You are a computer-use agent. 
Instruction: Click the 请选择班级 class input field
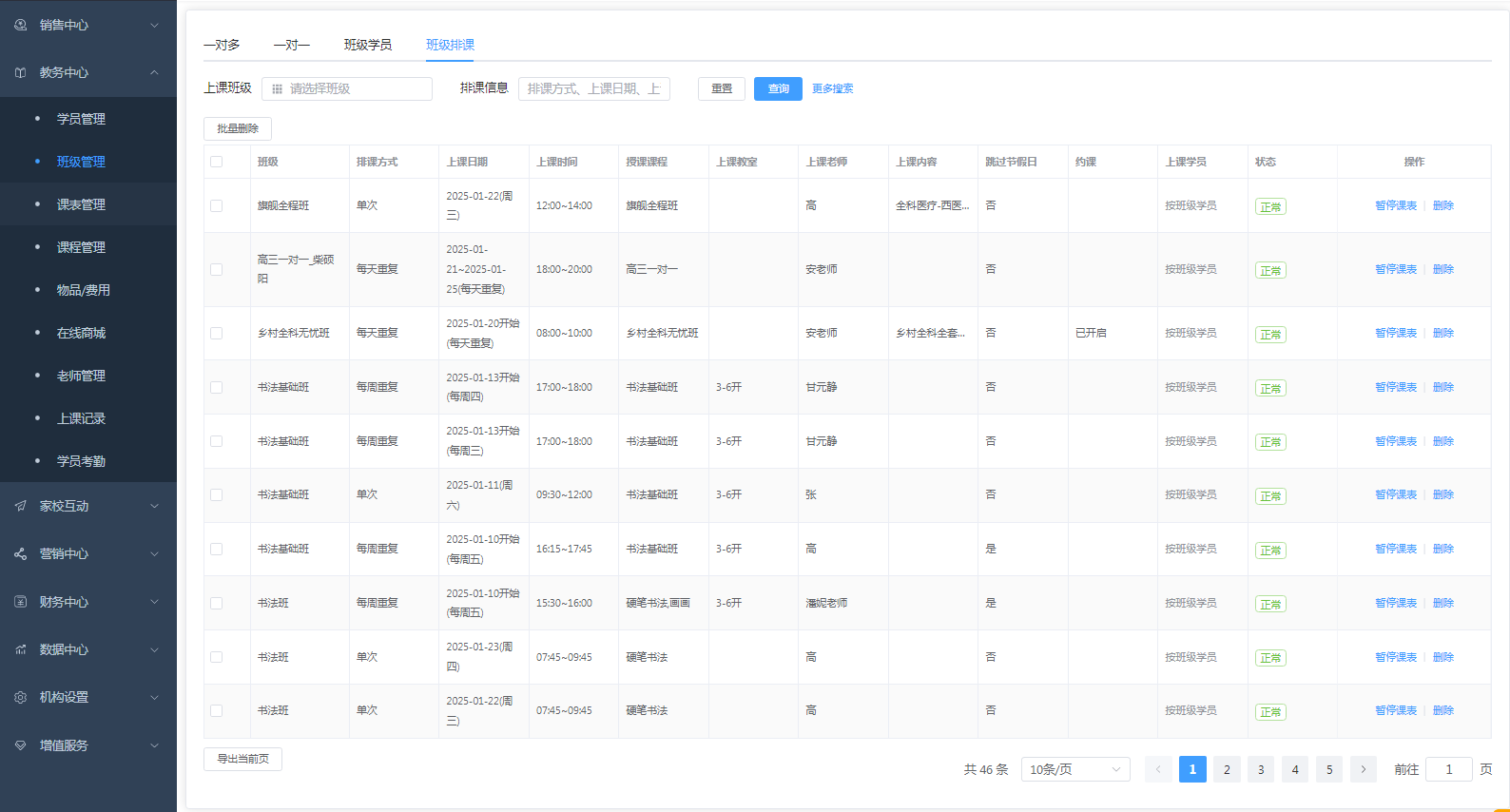347,88
